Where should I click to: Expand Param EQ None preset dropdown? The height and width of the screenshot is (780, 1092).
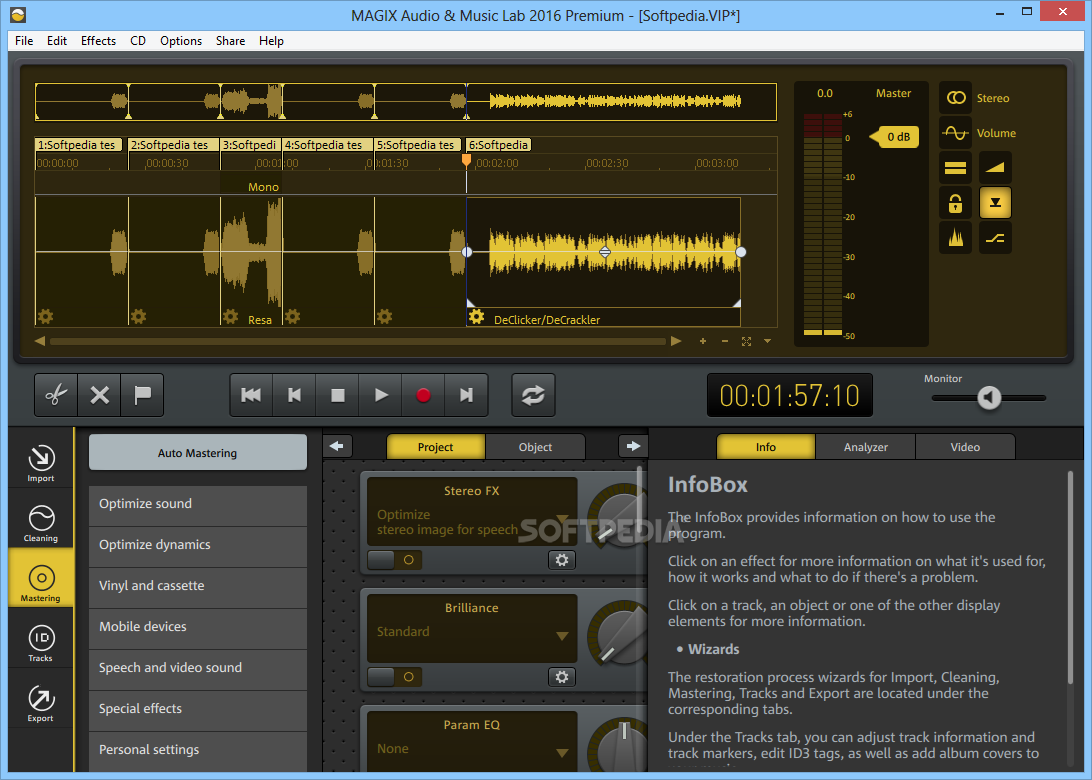562,753
